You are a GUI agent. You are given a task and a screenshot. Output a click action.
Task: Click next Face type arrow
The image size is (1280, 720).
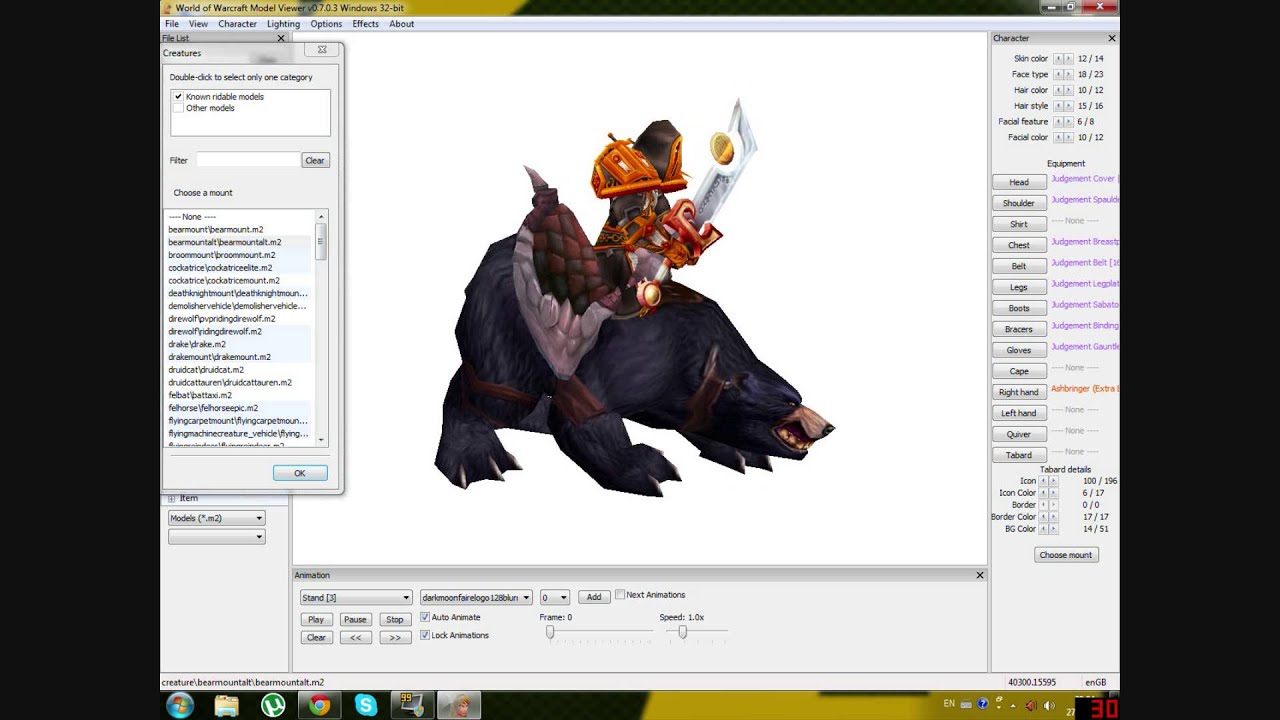click(1068, 74)
